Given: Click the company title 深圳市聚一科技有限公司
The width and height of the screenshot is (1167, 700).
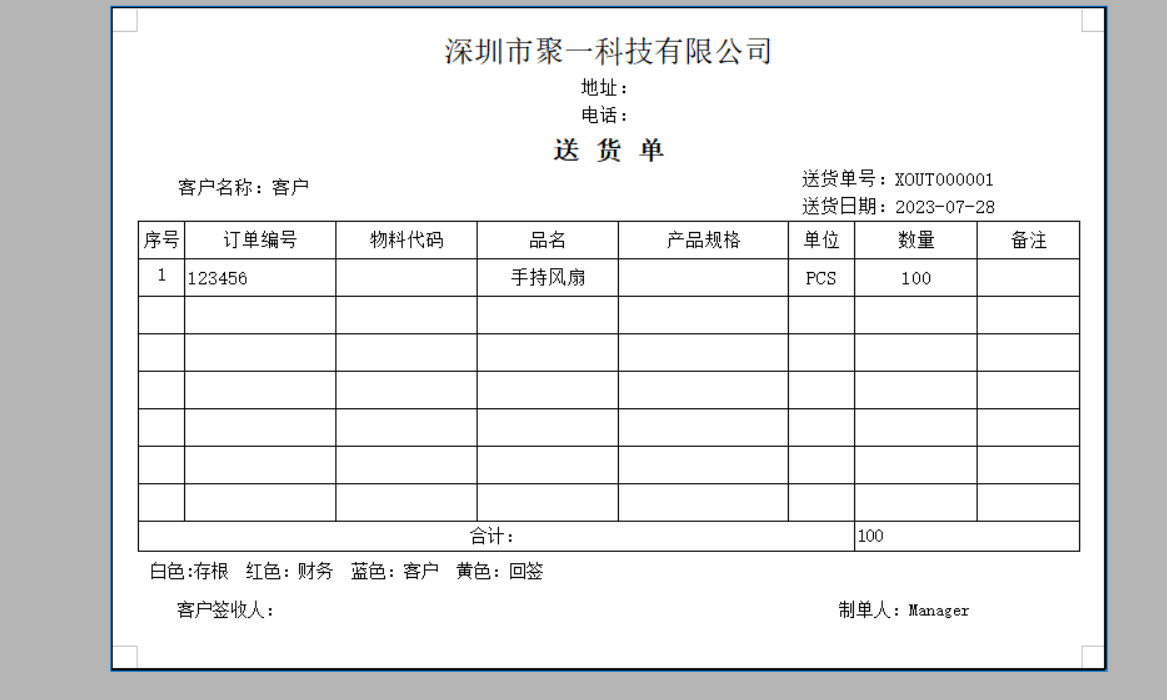Looking at the screenshot, I should [x=608, y=51].
